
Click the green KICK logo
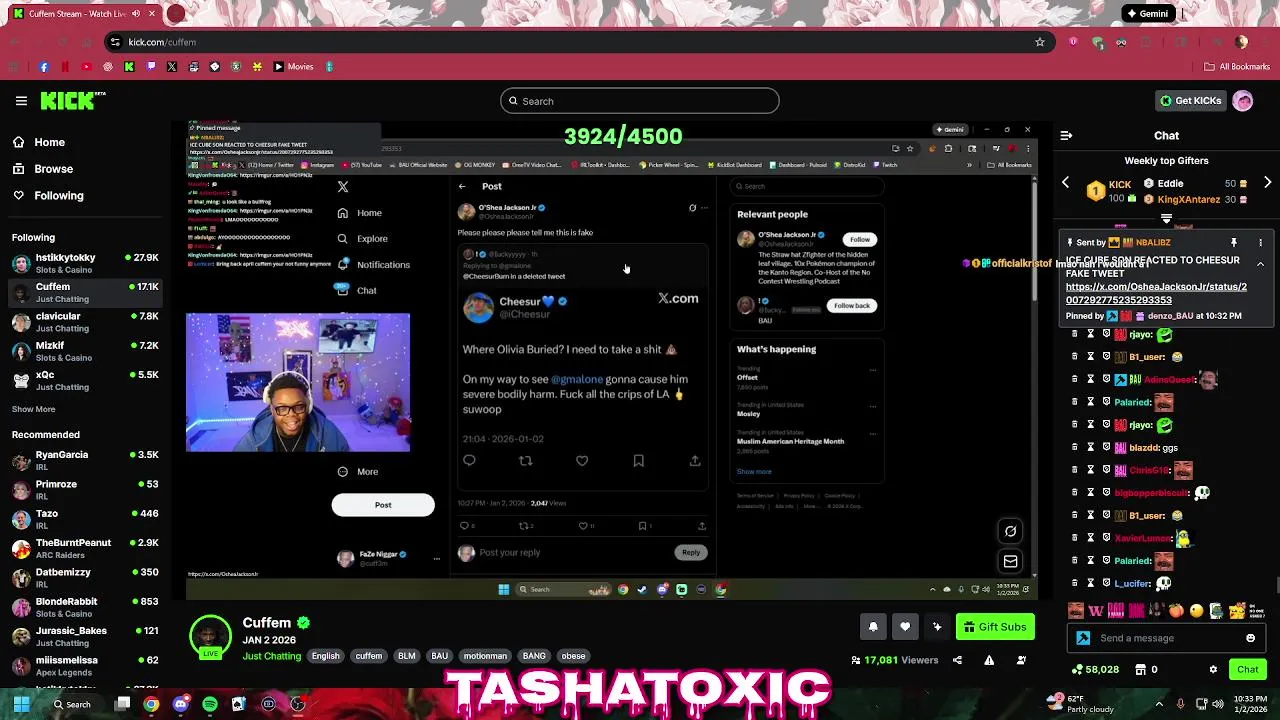[x=72, y=101]
